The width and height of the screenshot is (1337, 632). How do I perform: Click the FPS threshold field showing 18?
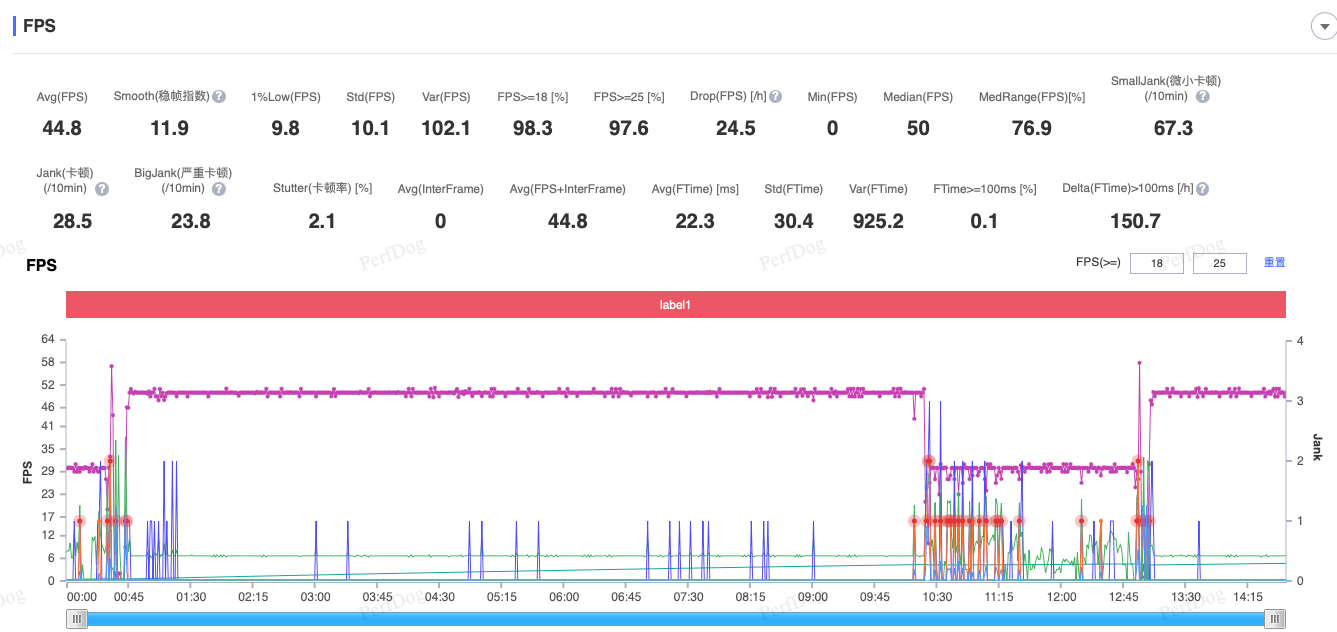[1157, 263]
